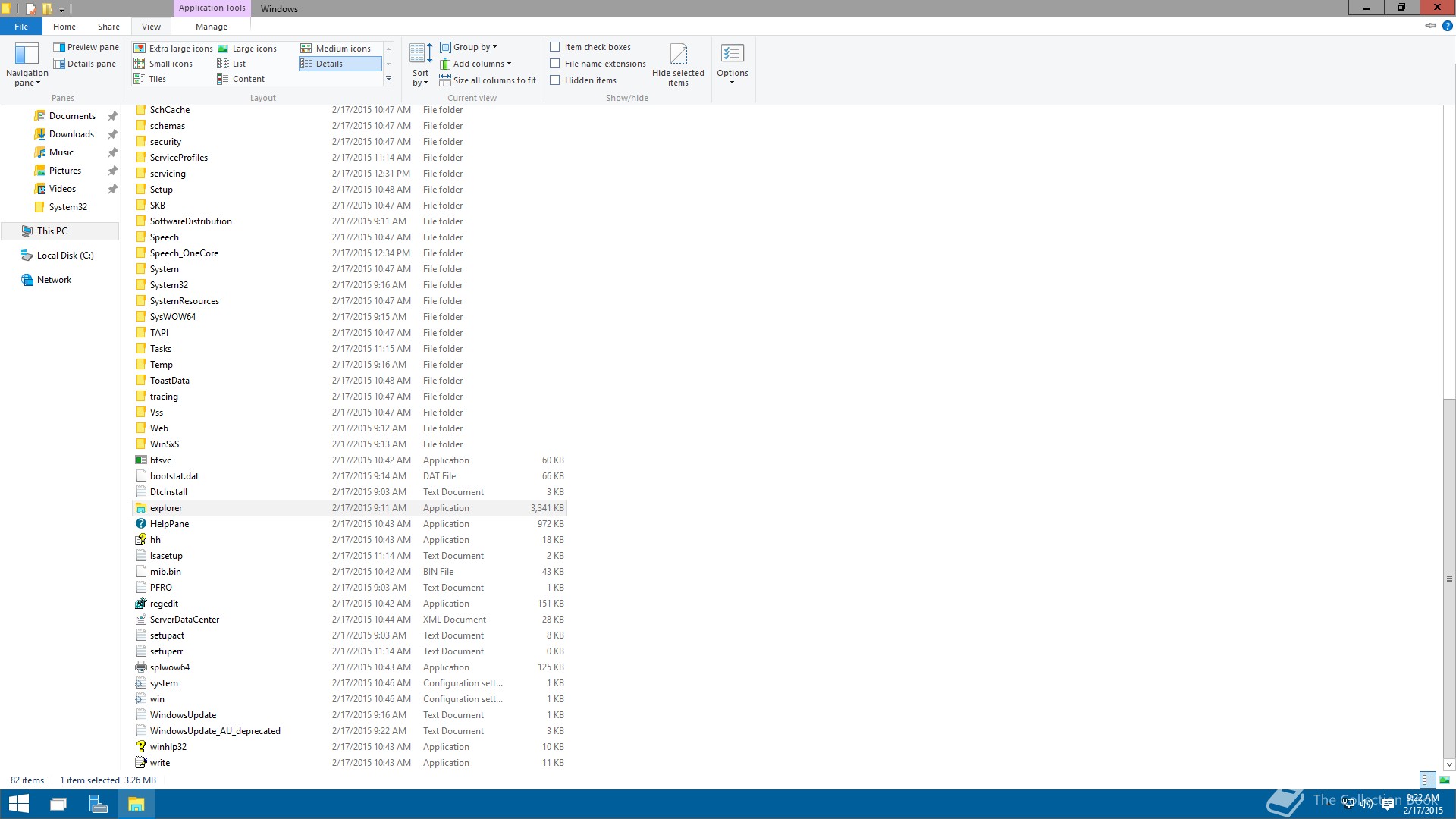Screen dimensions: 1456x819
Task: Switch to large thumbnails via status bar icon
Action: click(1445, 780)
